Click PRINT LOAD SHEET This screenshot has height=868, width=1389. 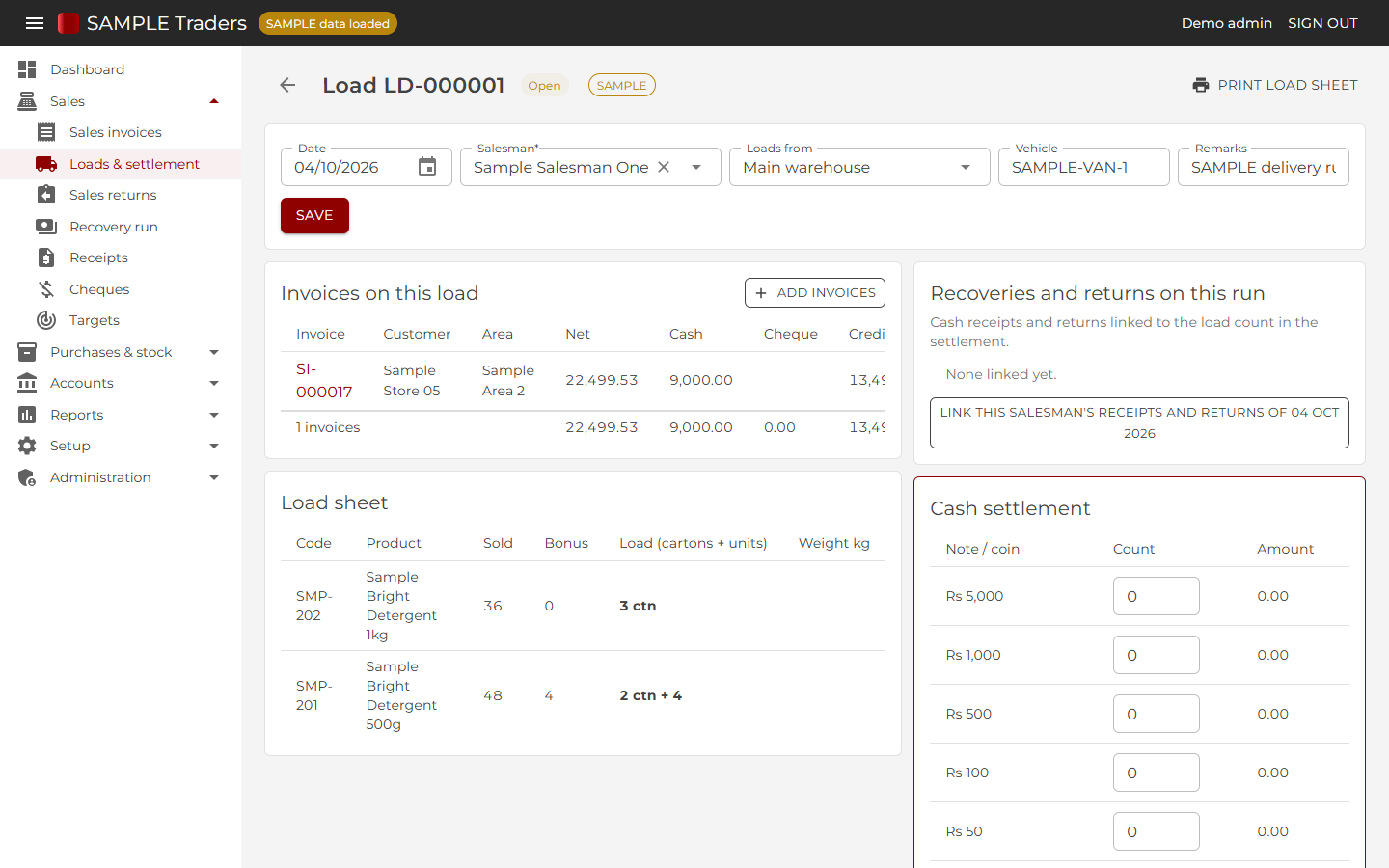click(x=1275, y=85)
